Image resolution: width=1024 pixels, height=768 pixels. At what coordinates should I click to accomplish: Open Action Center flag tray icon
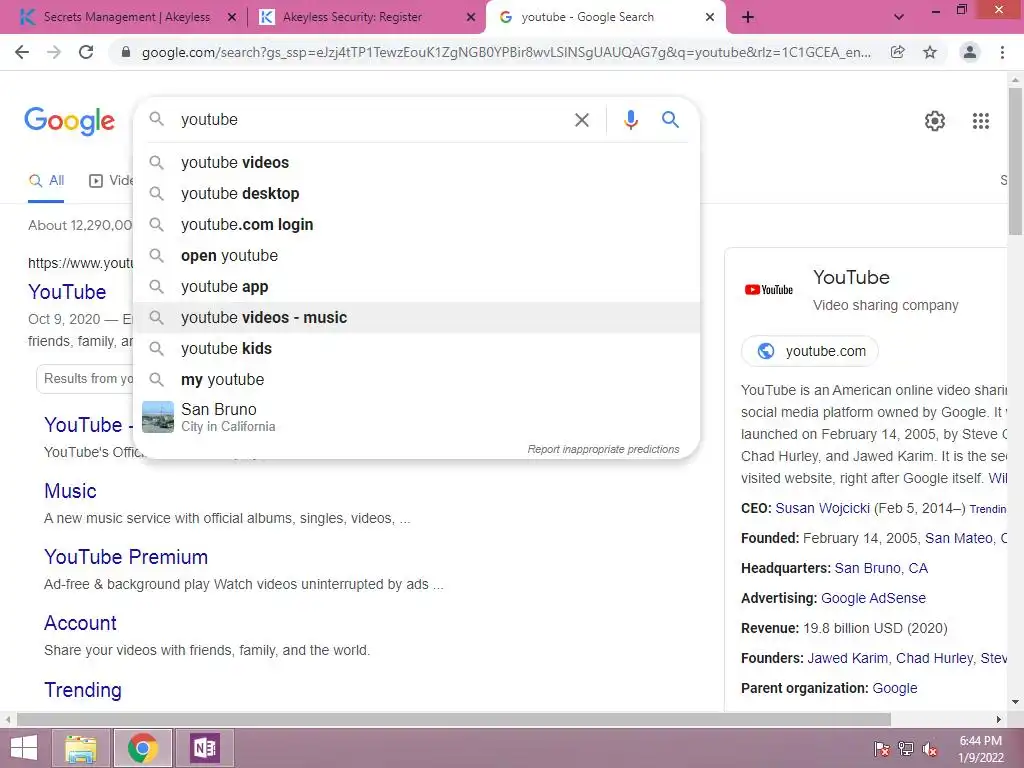click(x=882, y=749)
